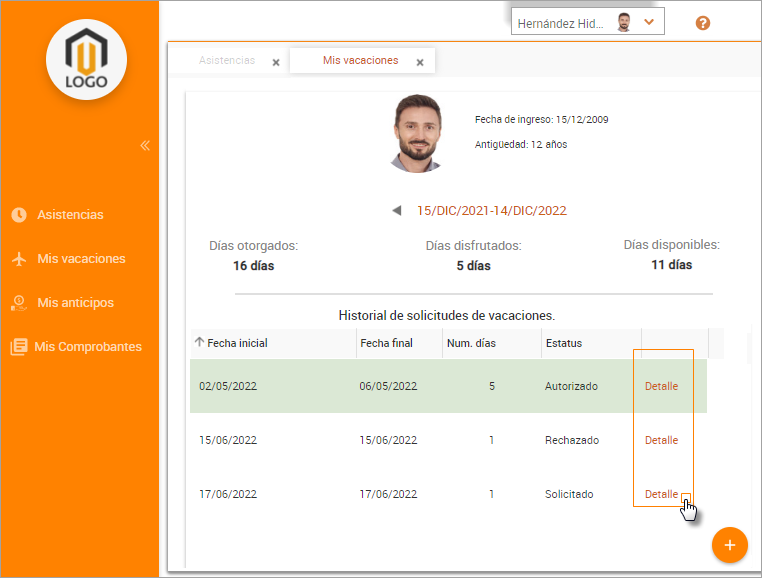This screenshot has height=578, width=762.
Task: Open Detalle for the Rechazado request
Action: [x=661, y=440]
